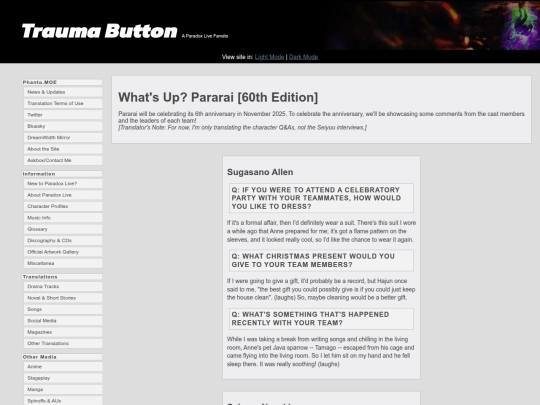Open Social Media translations

pos(63,321)
